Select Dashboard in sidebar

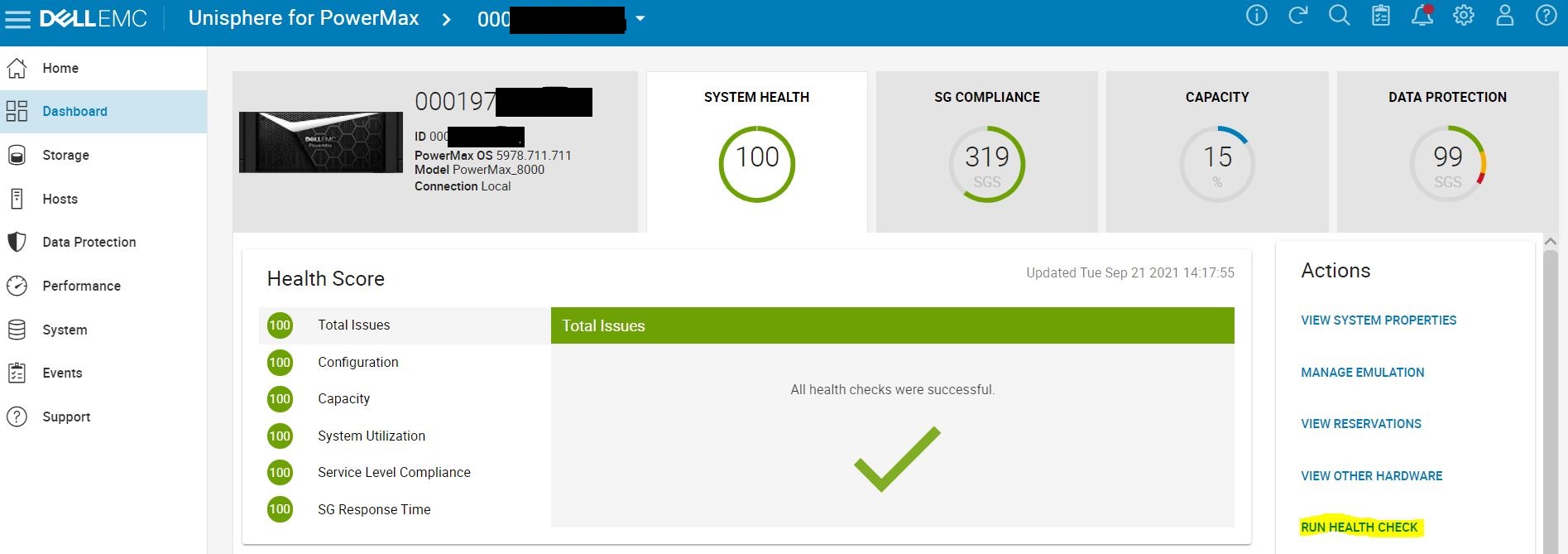[103, 111]
